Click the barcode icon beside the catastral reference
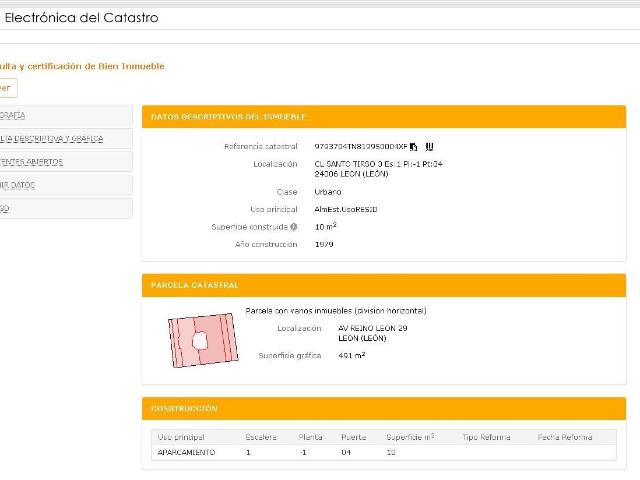 coord(429,146)
